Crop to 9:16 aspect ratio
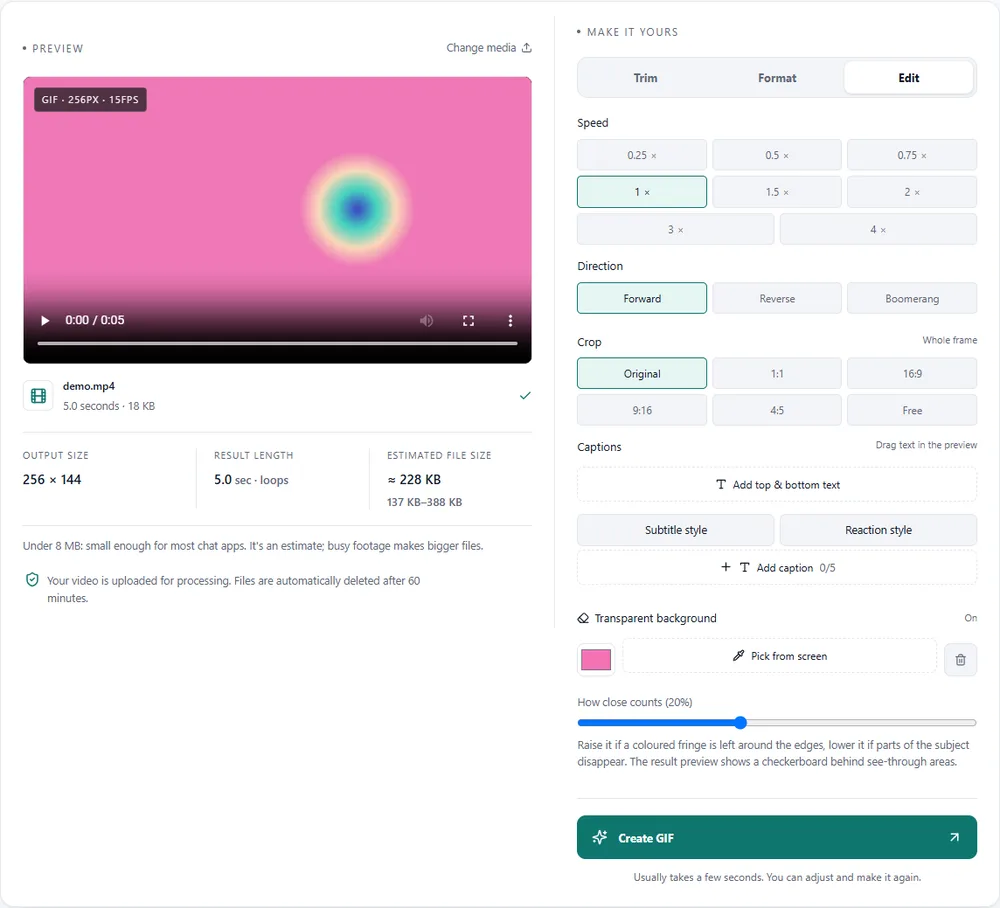 pyautogui.click(x=642, y=411)
